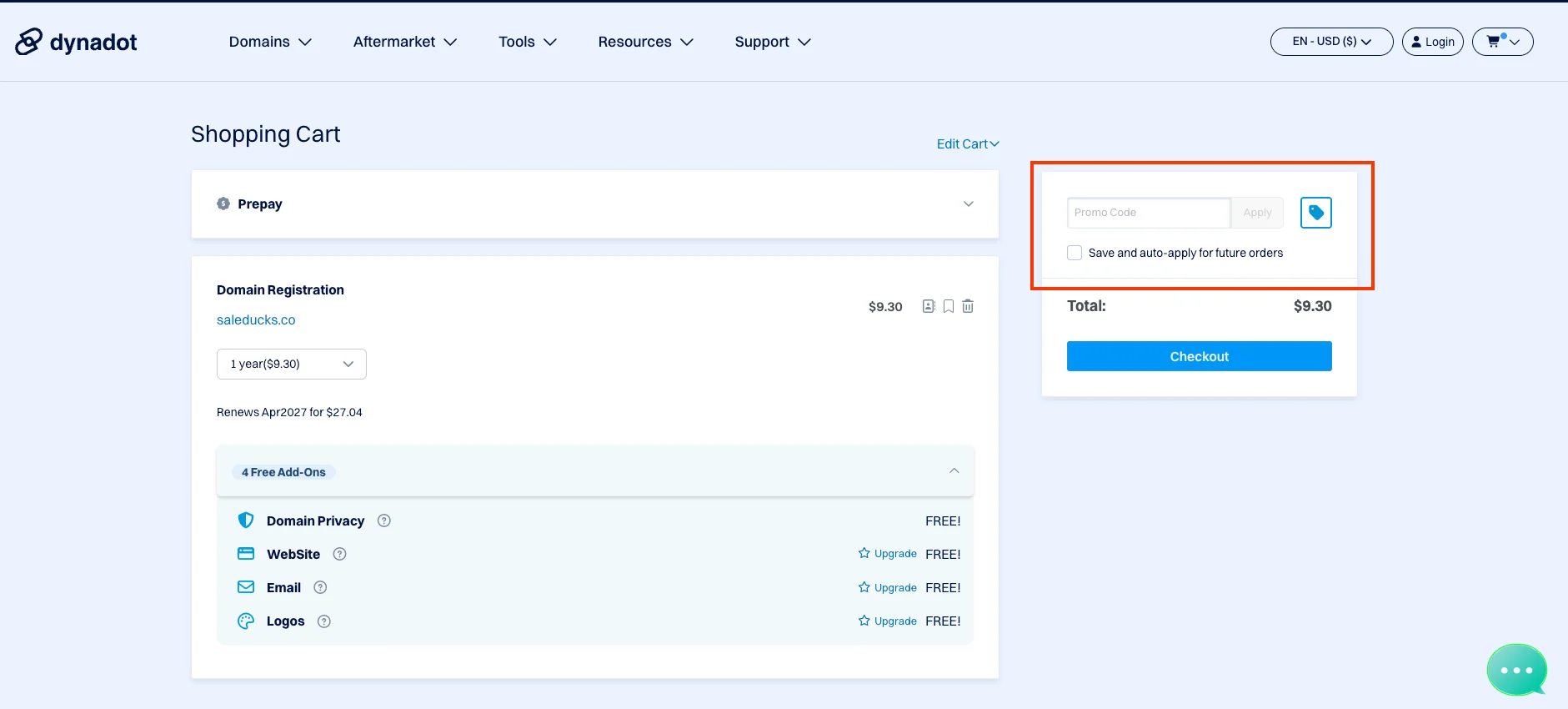
Task: Open the Edit Cart dropdown
Action: coord(968,143)
